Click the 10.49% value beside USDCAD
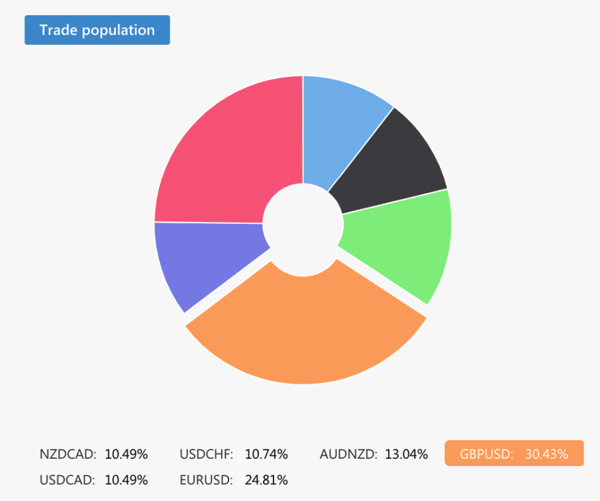 point(126,478)
